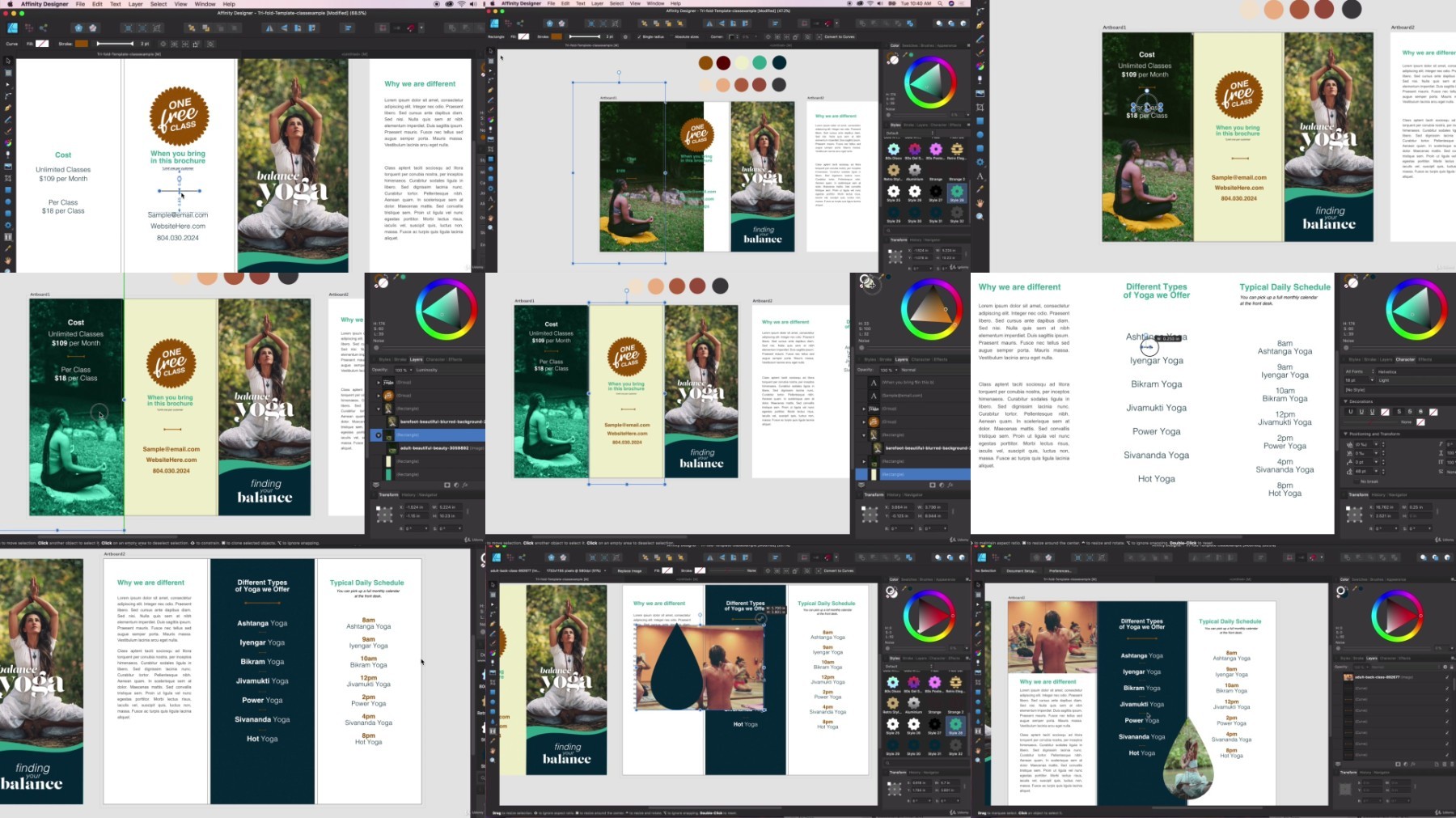Toggle the snapping magnet in the 68.5% window
Image resolution: width=1456 pixels, height=818 pixels.
tap(410, 28)
